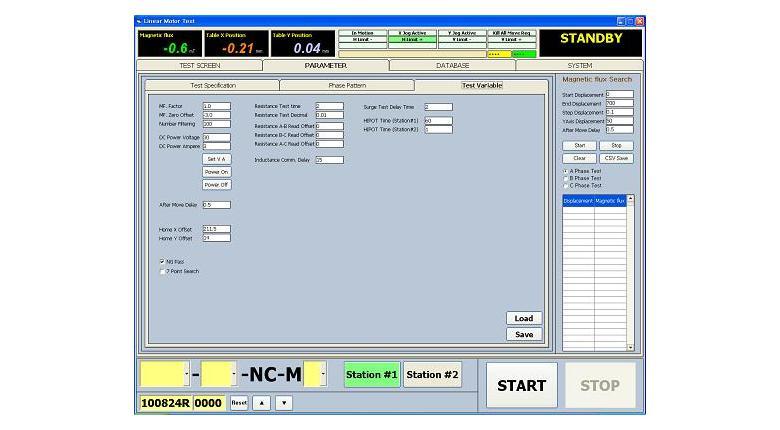Click the Start Displacement input field

coord(619,94)
